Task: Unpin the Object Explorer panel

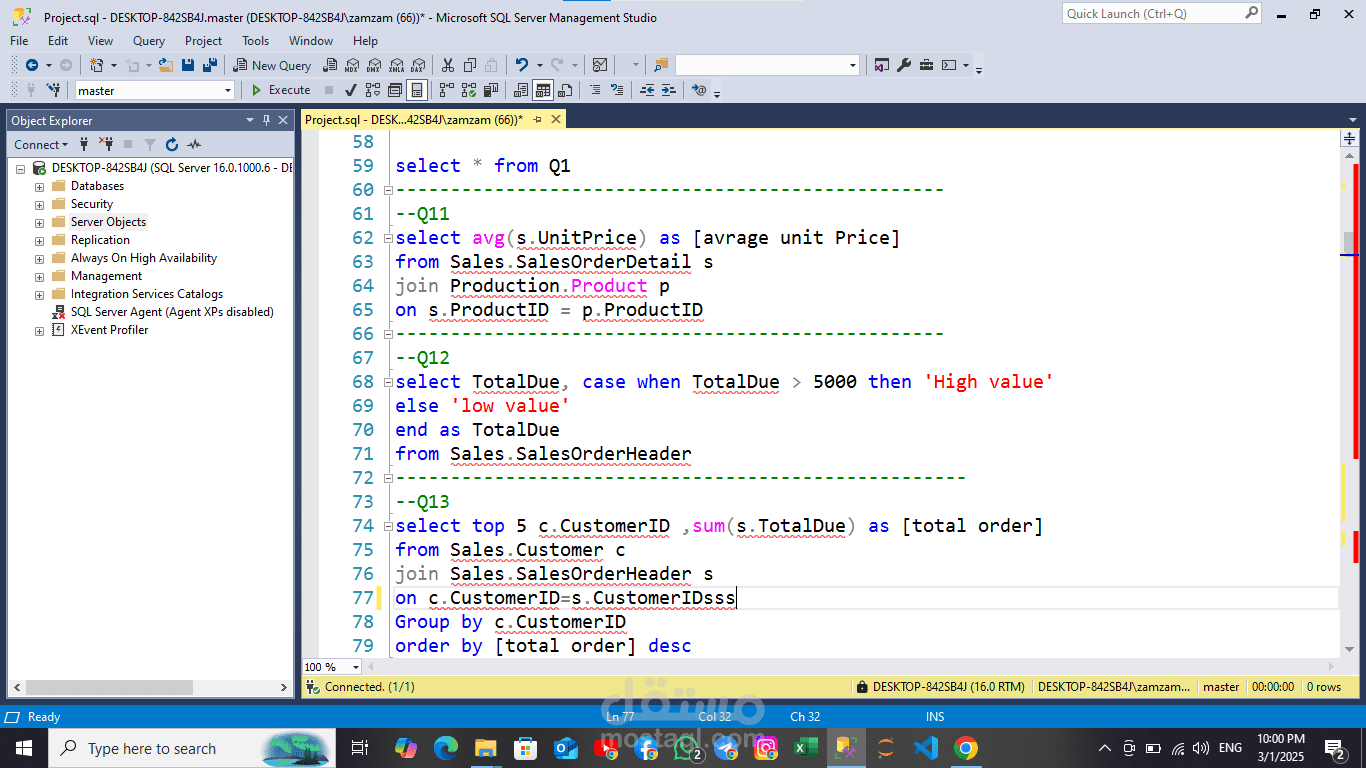Action: click(x=267, y=119)
